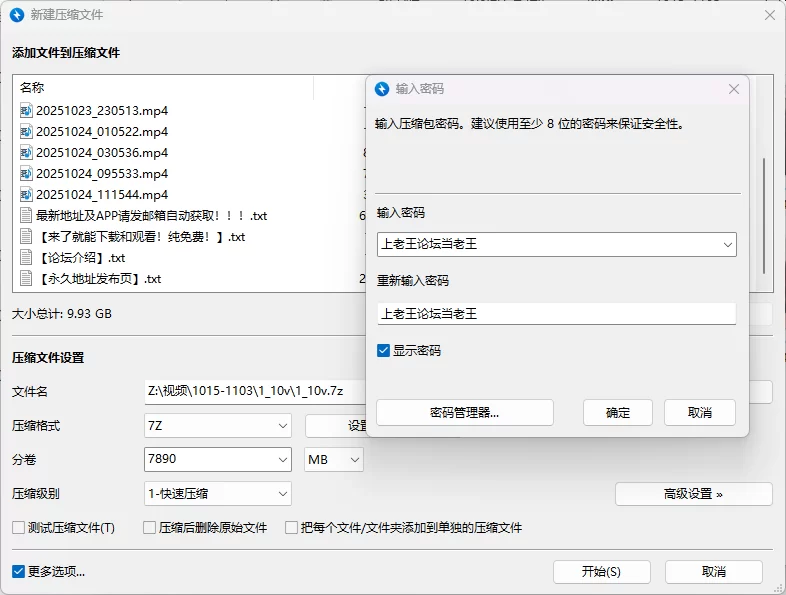Uncheck the 显示密码 checkbox

(384, 351)
